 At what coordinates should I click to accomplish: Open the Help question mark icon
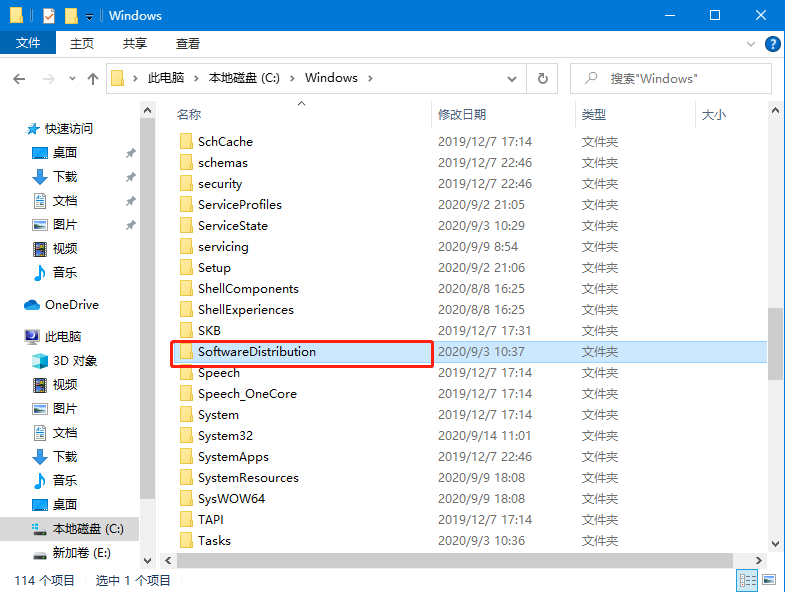772,44
